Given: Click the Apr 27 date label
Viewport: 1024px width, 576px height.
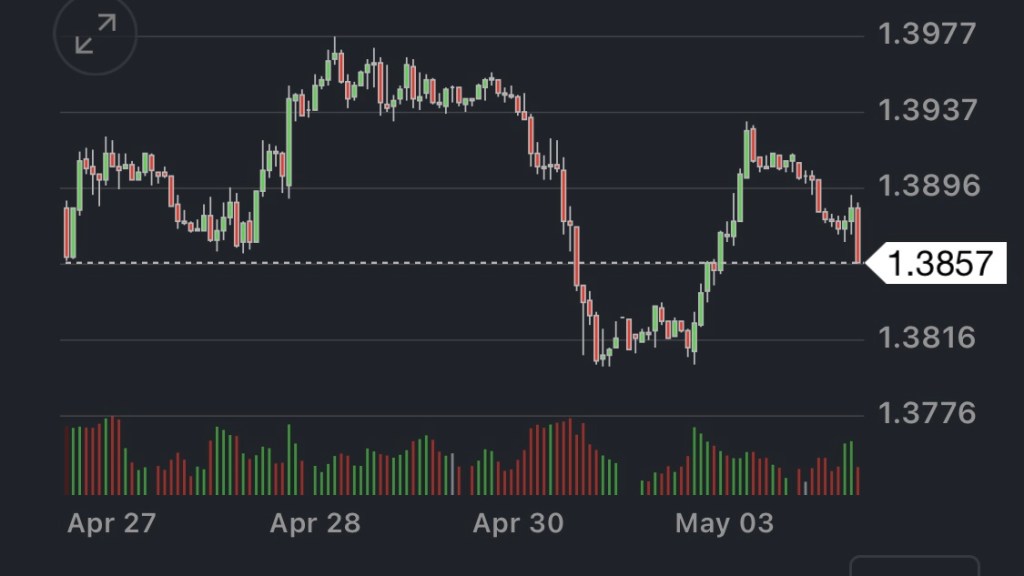Looking at the screenshot, I should coord(112,523).
